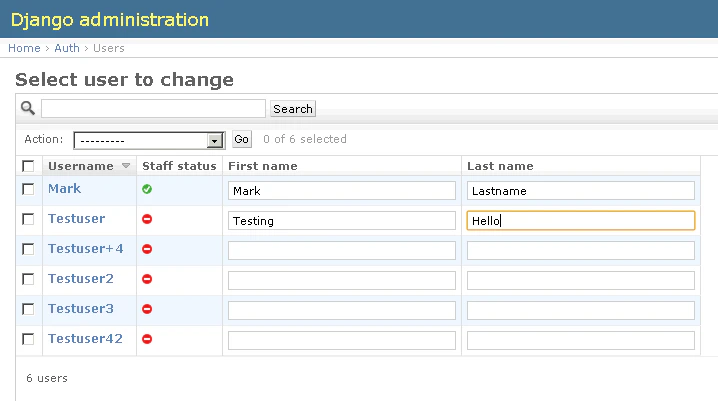Screen dimensions: 718x401
Task: Click Mark's first name field
Action: point(342,190)
